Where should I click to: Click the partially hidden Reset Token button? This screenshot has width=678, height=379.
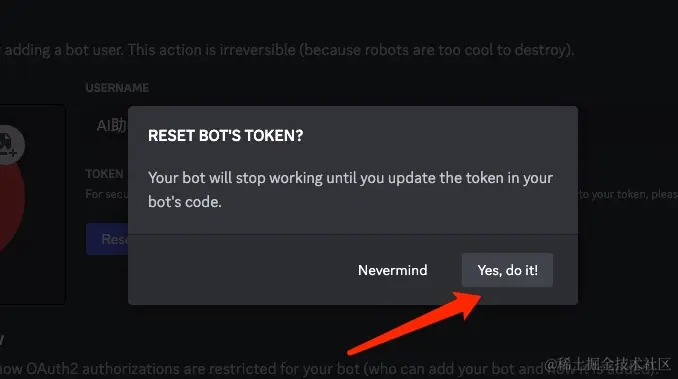tap(107, 239)
